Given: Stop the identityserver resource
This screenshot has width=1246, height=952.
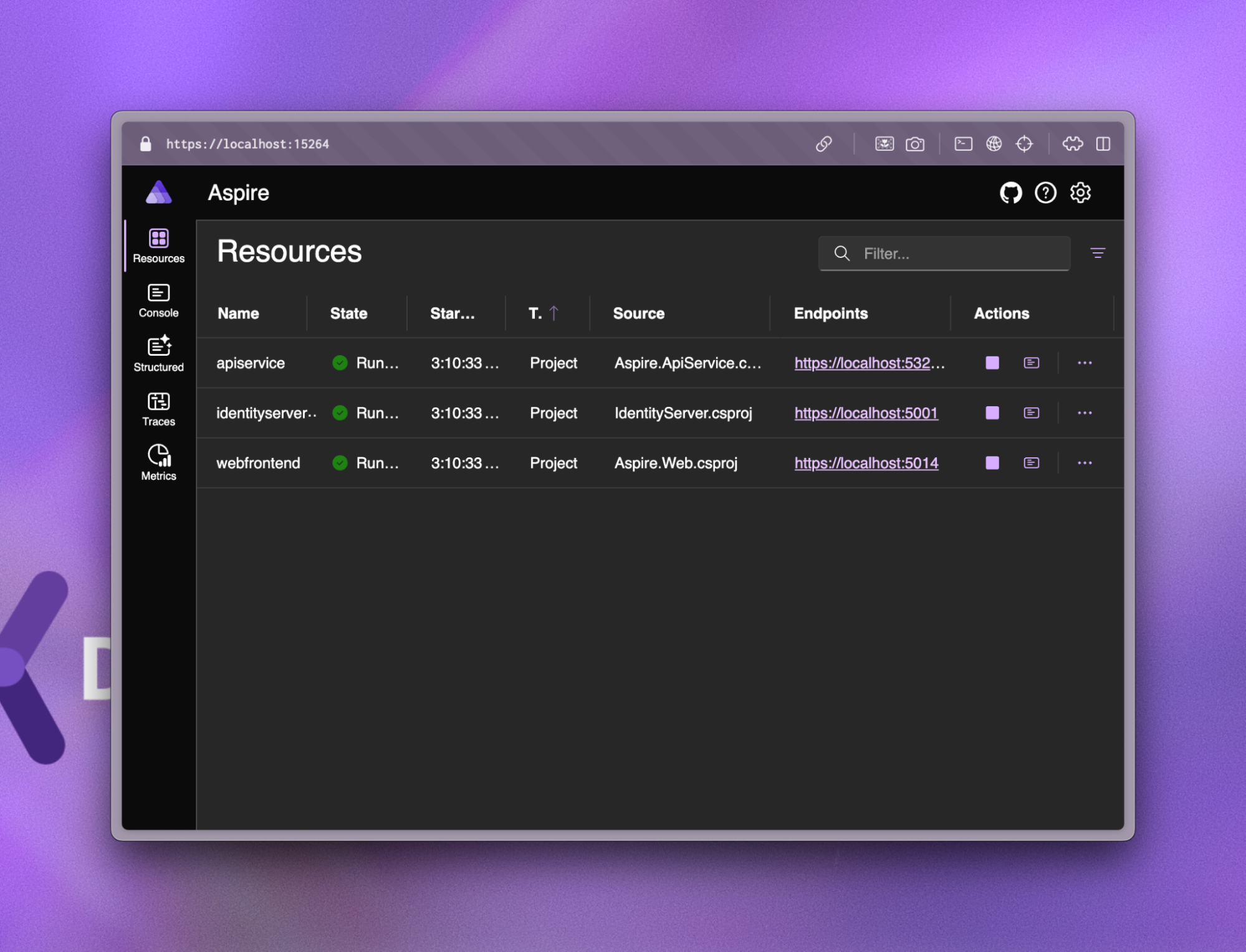Looking at the screenshot, I should click(992, 413).
